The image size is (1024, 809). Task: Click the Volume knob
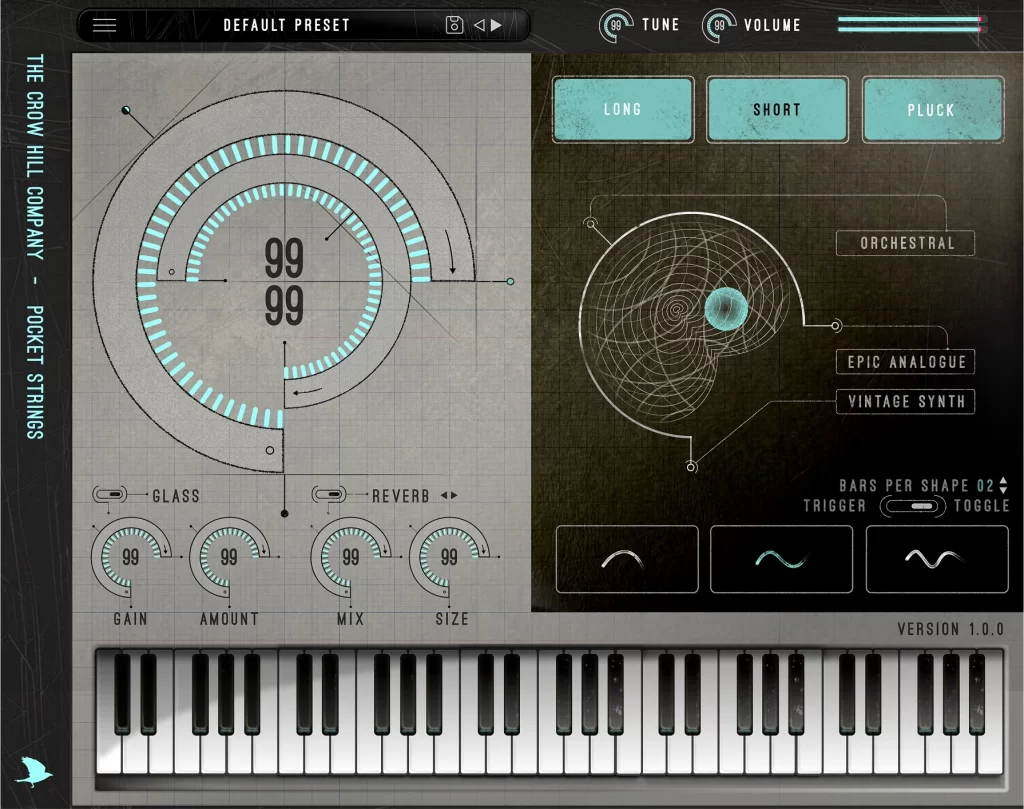tap(718, 25)
